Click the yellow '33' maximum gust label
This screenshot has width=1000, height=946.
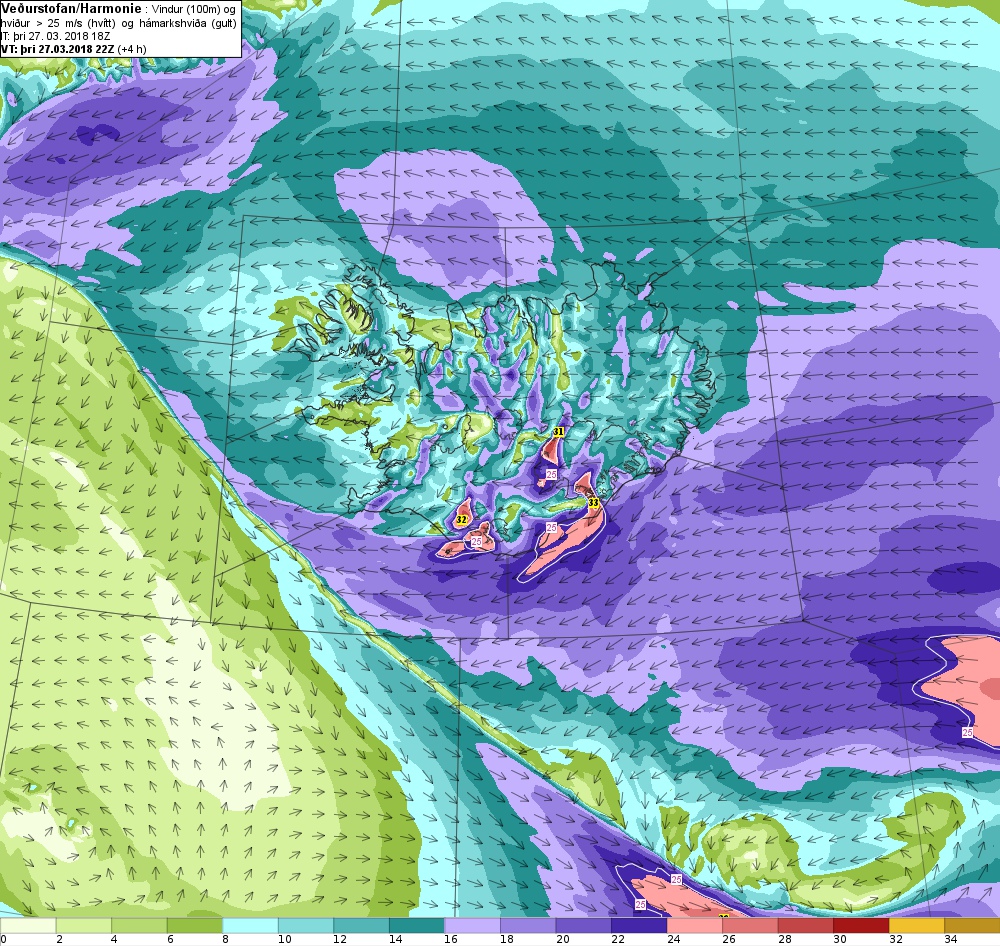pyautogui.click(x=593, y=503)
